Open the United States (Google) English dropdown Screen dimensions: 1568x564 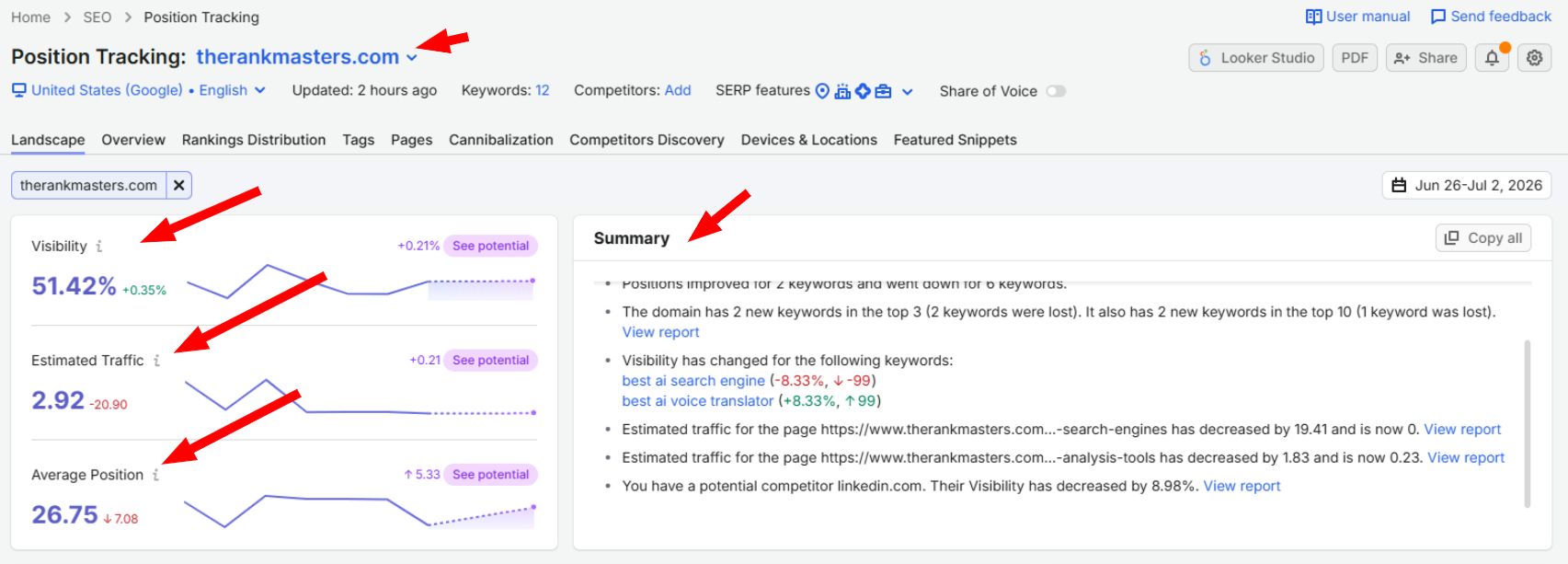[x=139, y=90]
